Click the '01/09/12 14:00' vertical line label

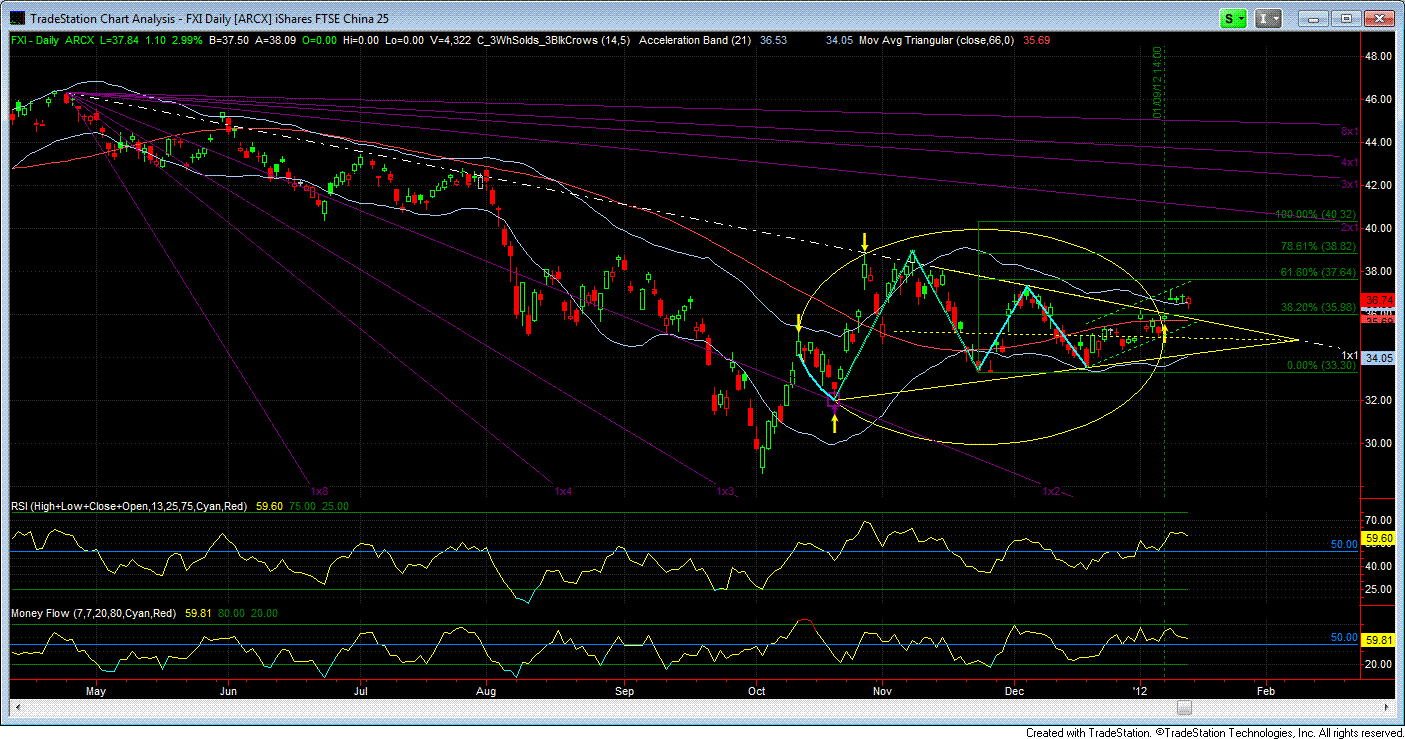tap(1158, 82)
